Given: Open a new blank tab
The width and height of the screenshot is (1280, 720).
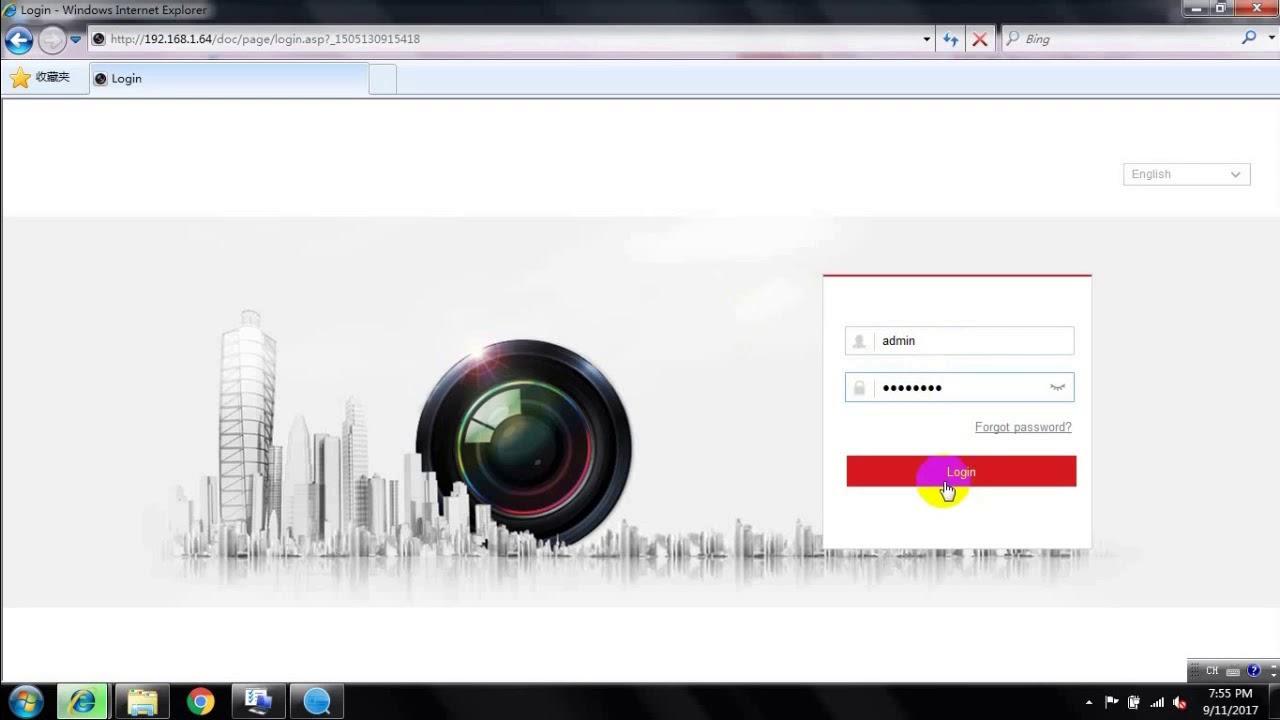Looking at the screenshot, I should point(383,79).
